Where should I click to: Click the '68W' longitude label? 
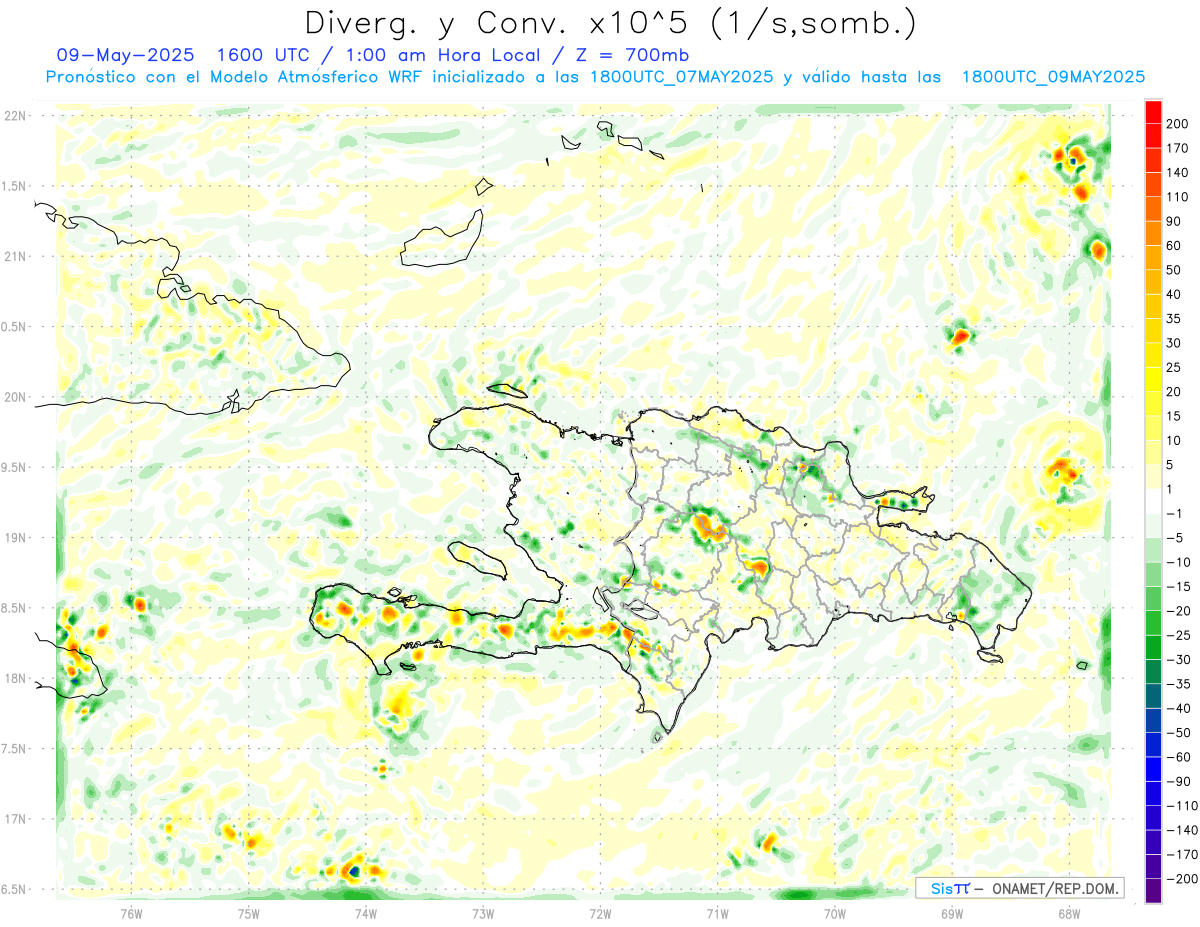click(x=1069, y=913)
